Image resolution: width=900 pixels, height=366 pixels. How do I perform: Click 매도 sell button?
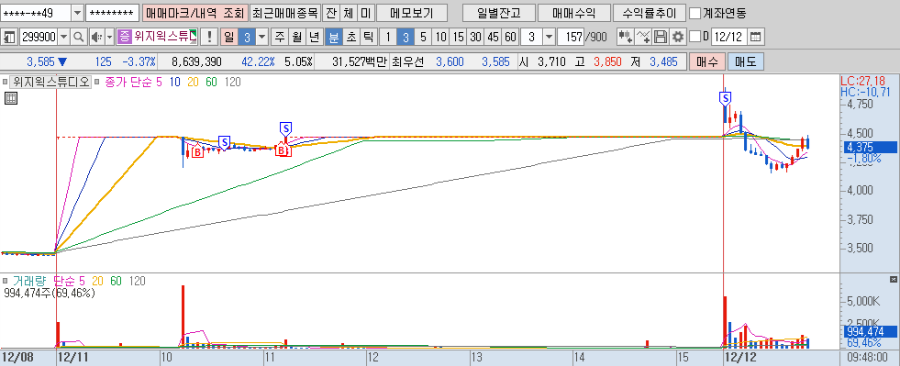(746, 62)
